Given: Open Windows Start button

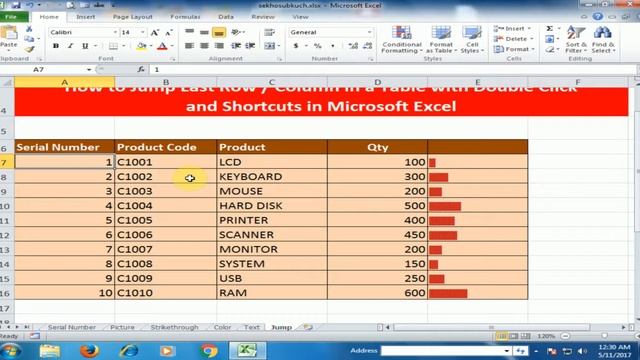Looking at the screenshot, I should pos(11,351).
